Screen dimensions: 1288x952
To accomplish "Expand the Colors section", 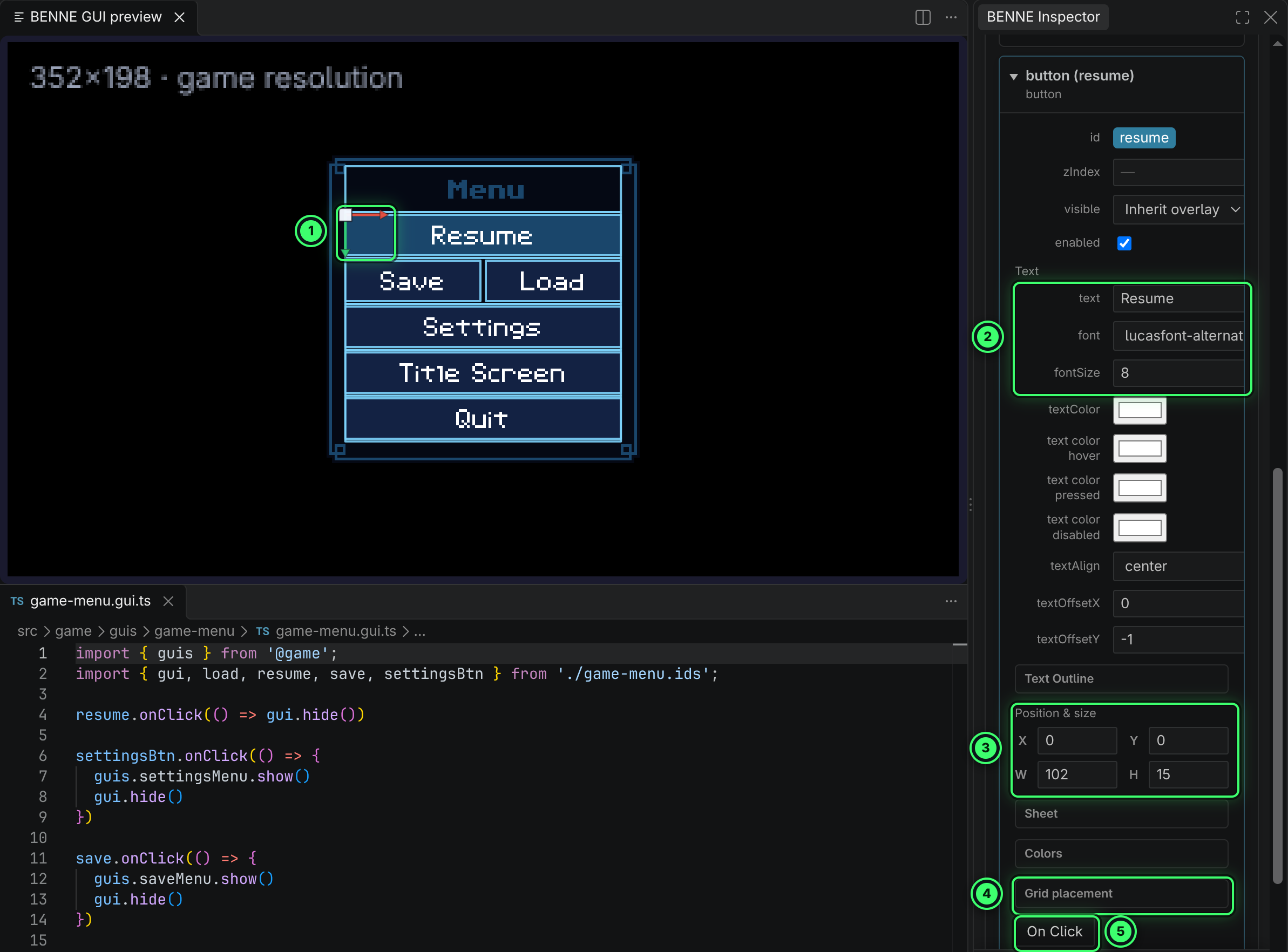I will [x=1121, y=853].
